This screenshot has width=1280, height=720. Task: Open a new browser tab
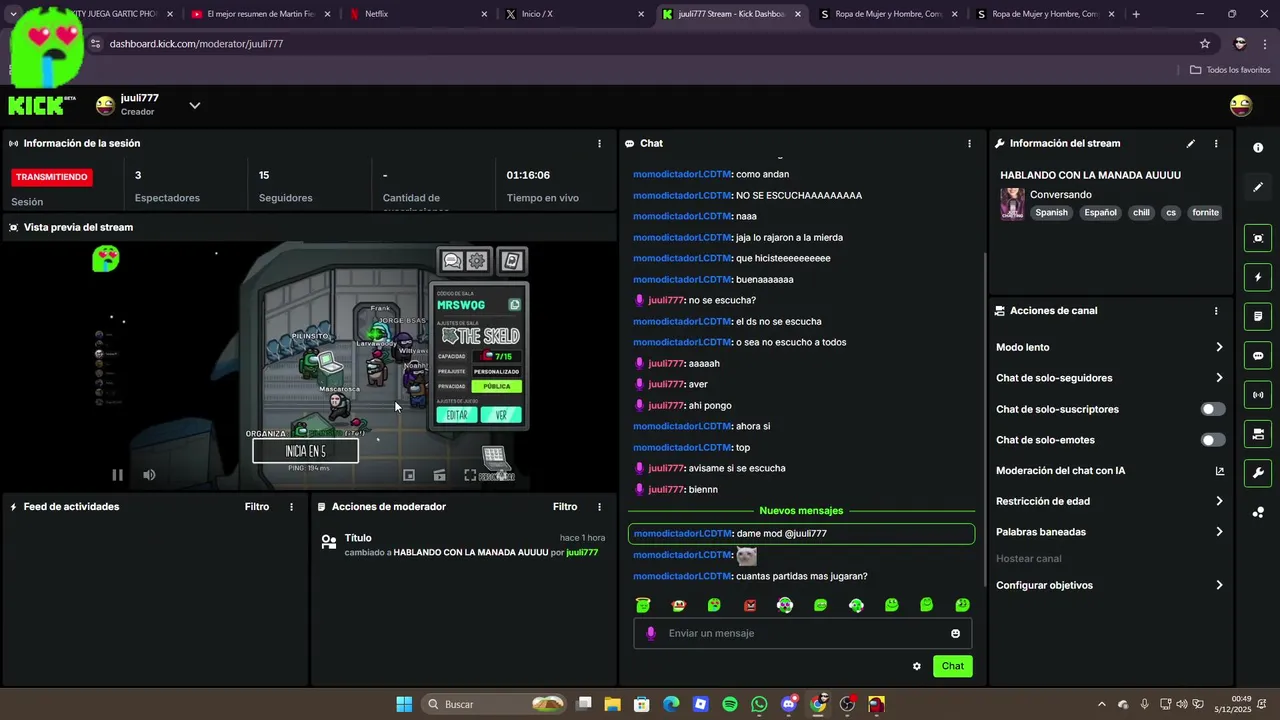pyautogui.click(x=1136, y=14)
